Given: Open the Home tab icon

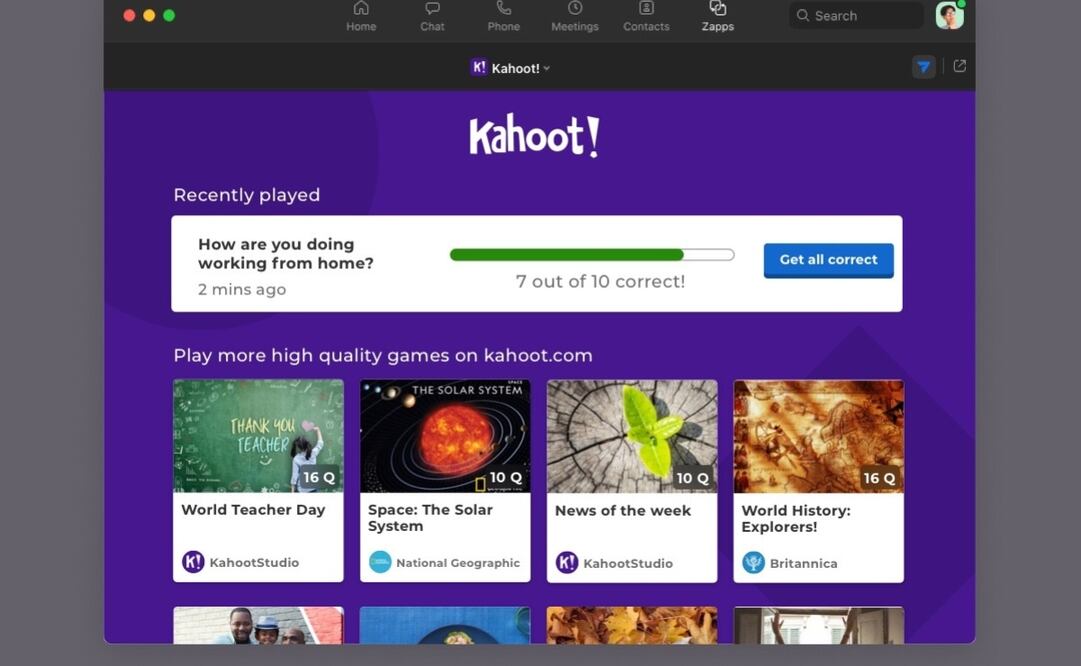Looking at the screenshot, I should tap(361, 9).
